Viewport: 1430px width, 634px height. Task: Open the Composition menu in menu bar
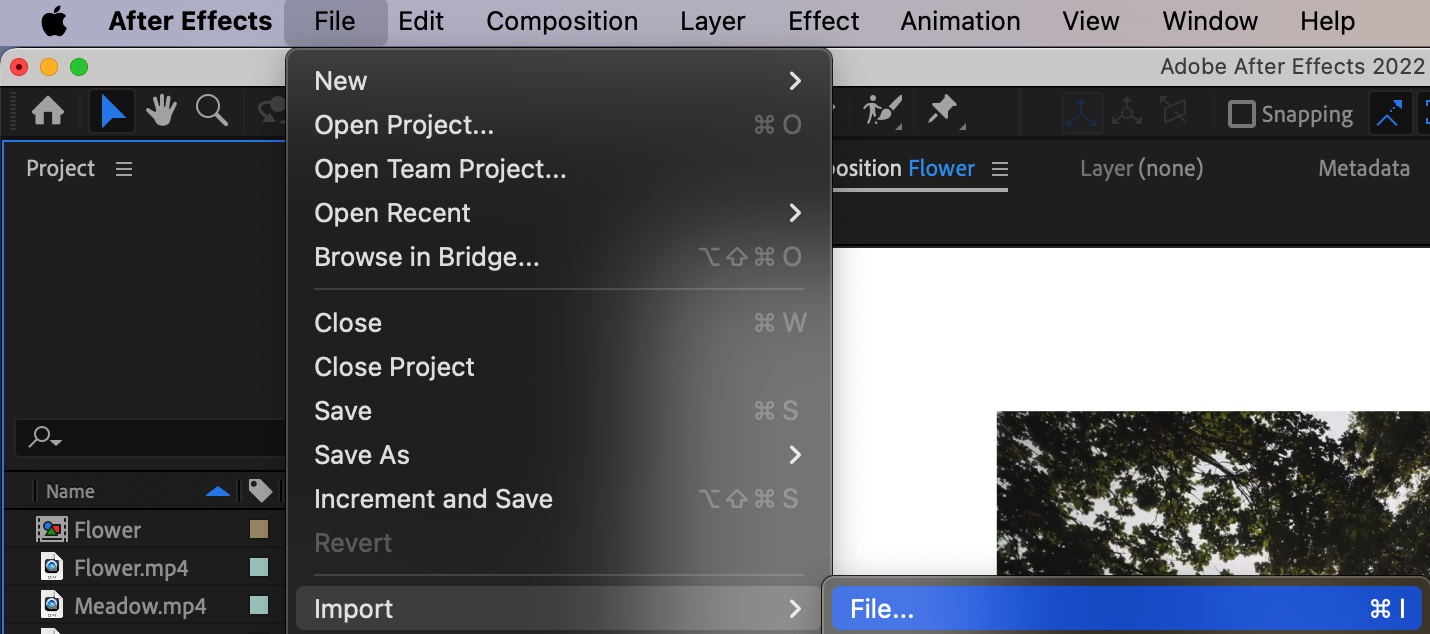[x=562, y=21]
